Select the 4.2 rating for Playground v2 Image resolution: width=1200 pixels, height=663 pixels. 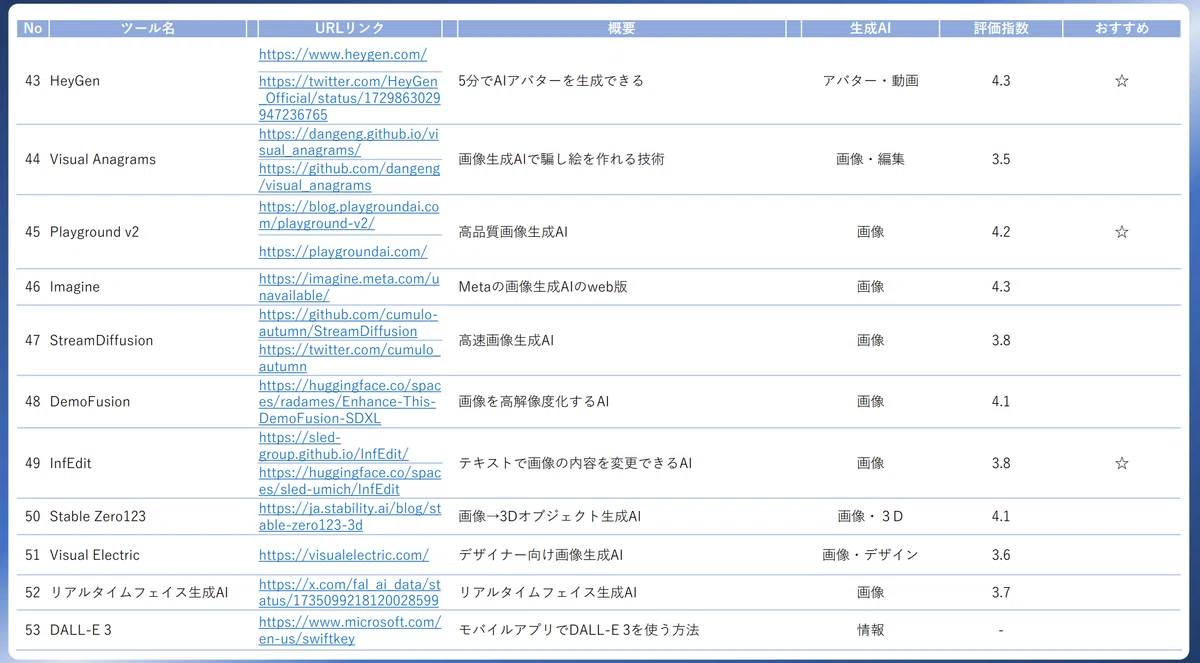click(x=1001, y=231)
